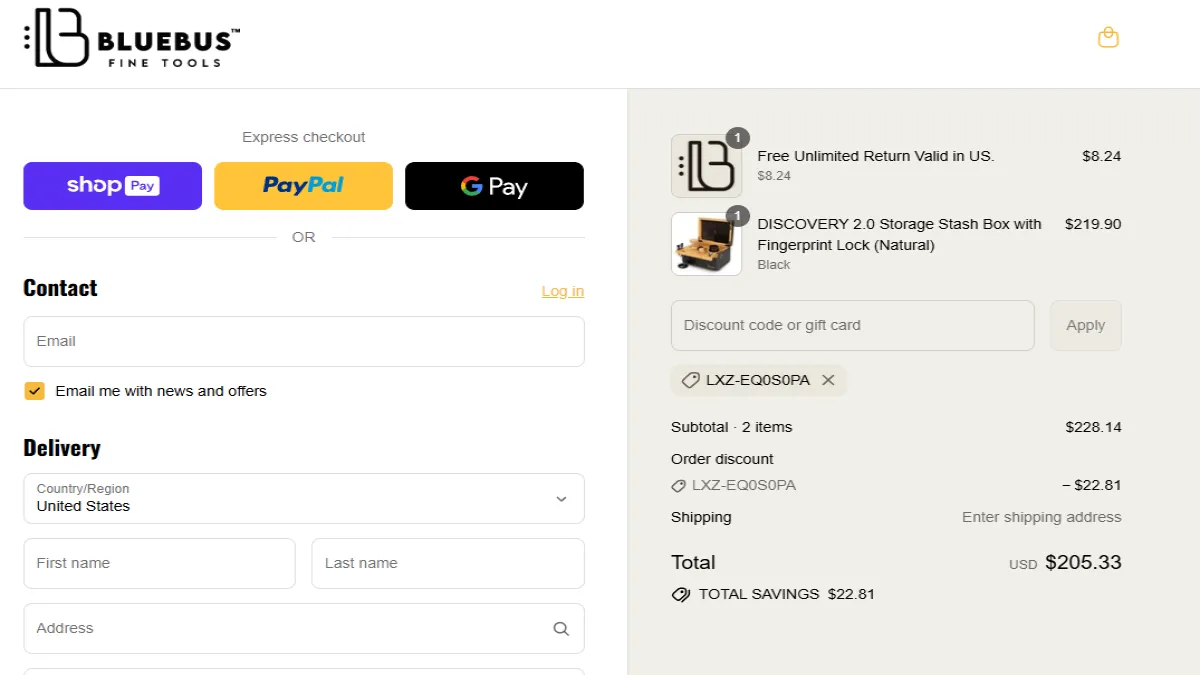Click the Log in link
This screenshot has width=1200, height=675.
562,291
